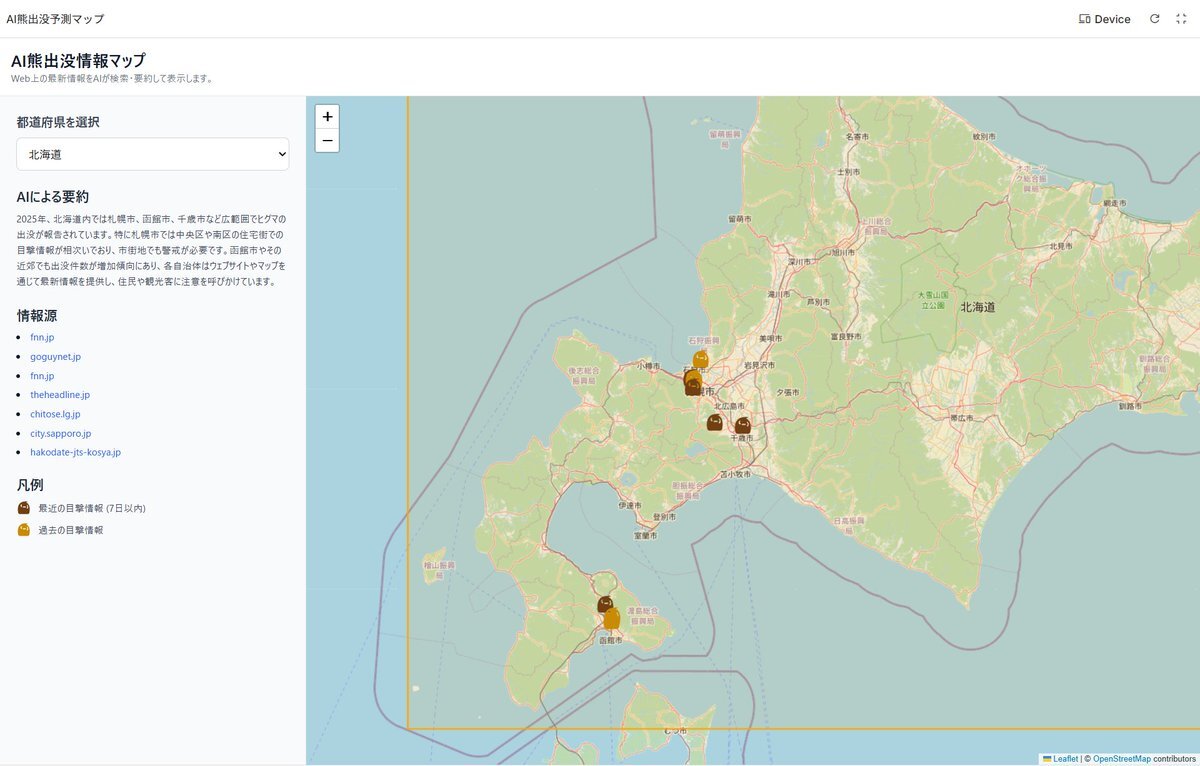Click the AI熊出没予測マップ title tab

coord(55,19)
